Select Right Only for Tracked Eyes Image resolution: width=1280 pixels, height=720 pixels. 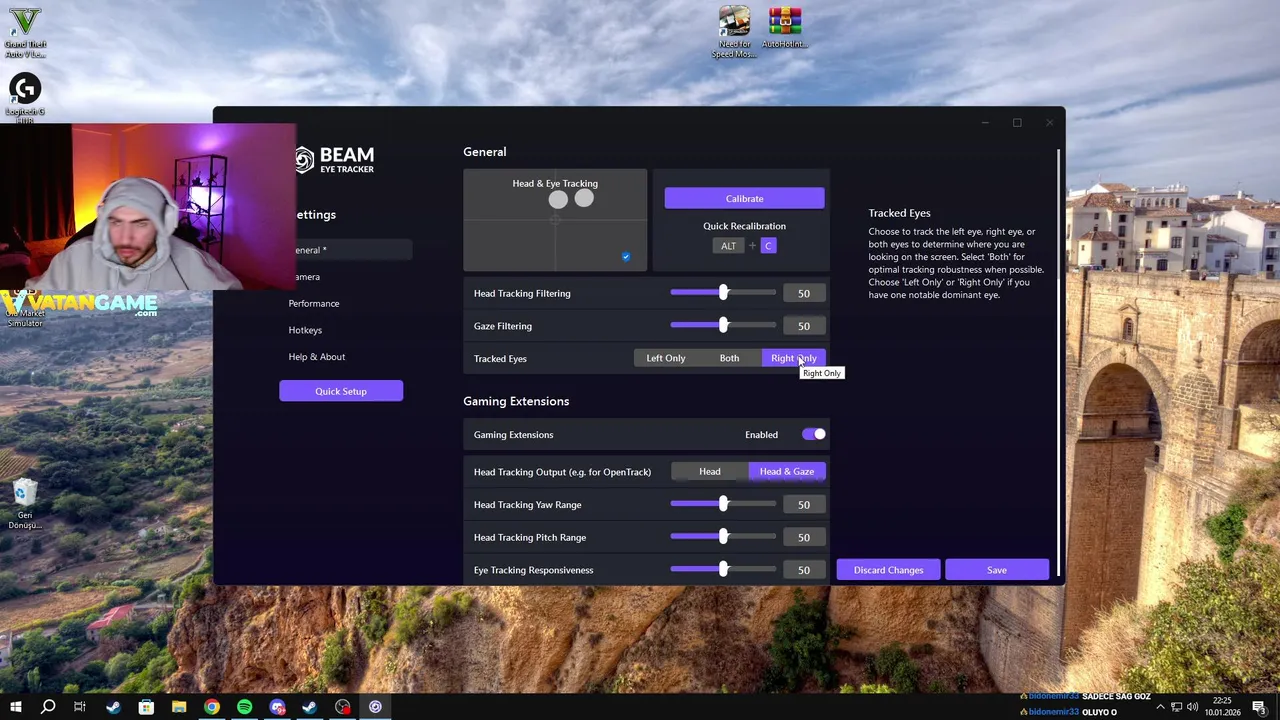793,358
